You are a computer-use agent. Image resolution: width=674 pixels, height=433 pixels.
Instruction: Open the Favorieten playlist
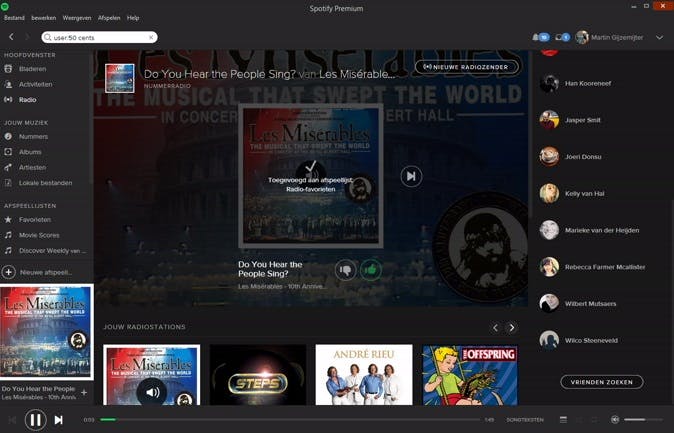(x=35, y=220)
